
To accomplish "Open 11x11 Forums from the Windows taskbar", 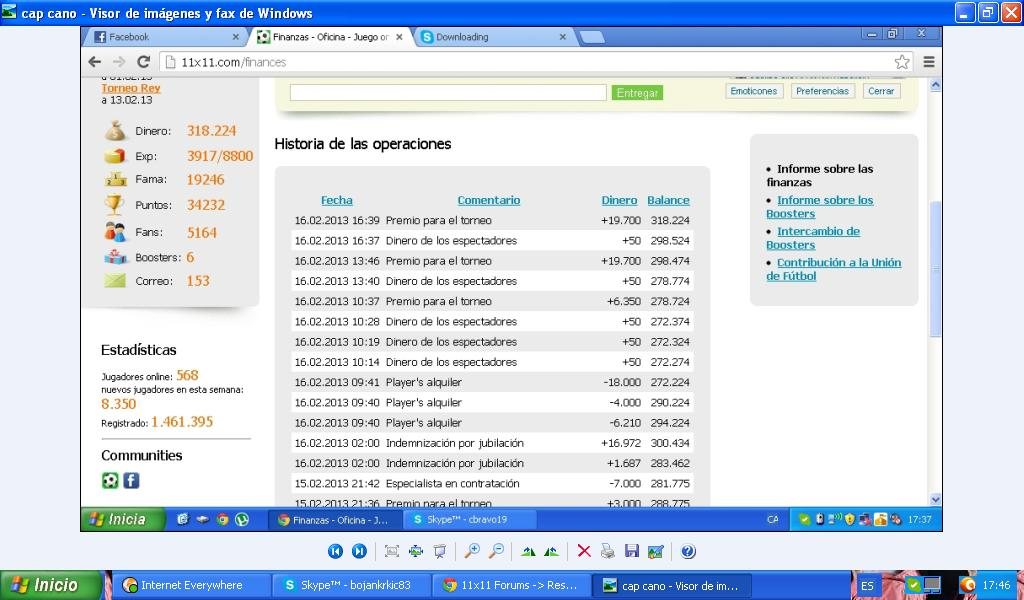I will point(510,585).
